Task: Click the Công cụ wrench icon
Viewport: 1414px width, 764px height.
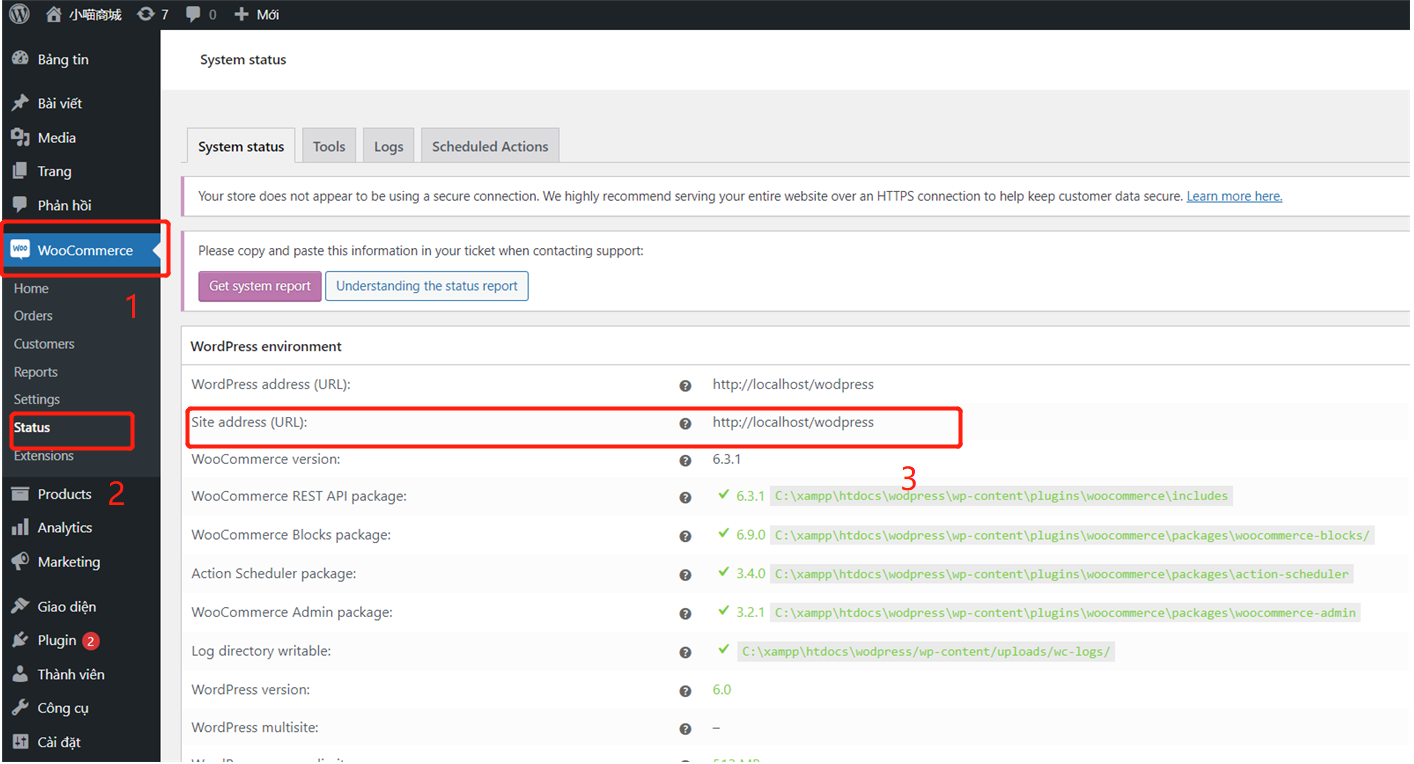Action: (20, 708)
